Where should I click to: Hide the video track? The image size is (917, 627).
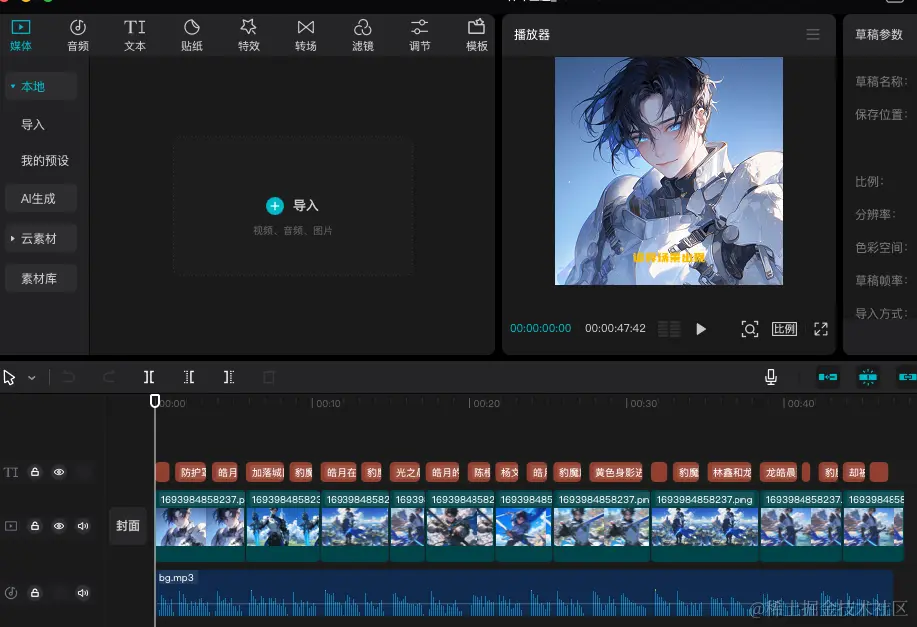[59, 526]
